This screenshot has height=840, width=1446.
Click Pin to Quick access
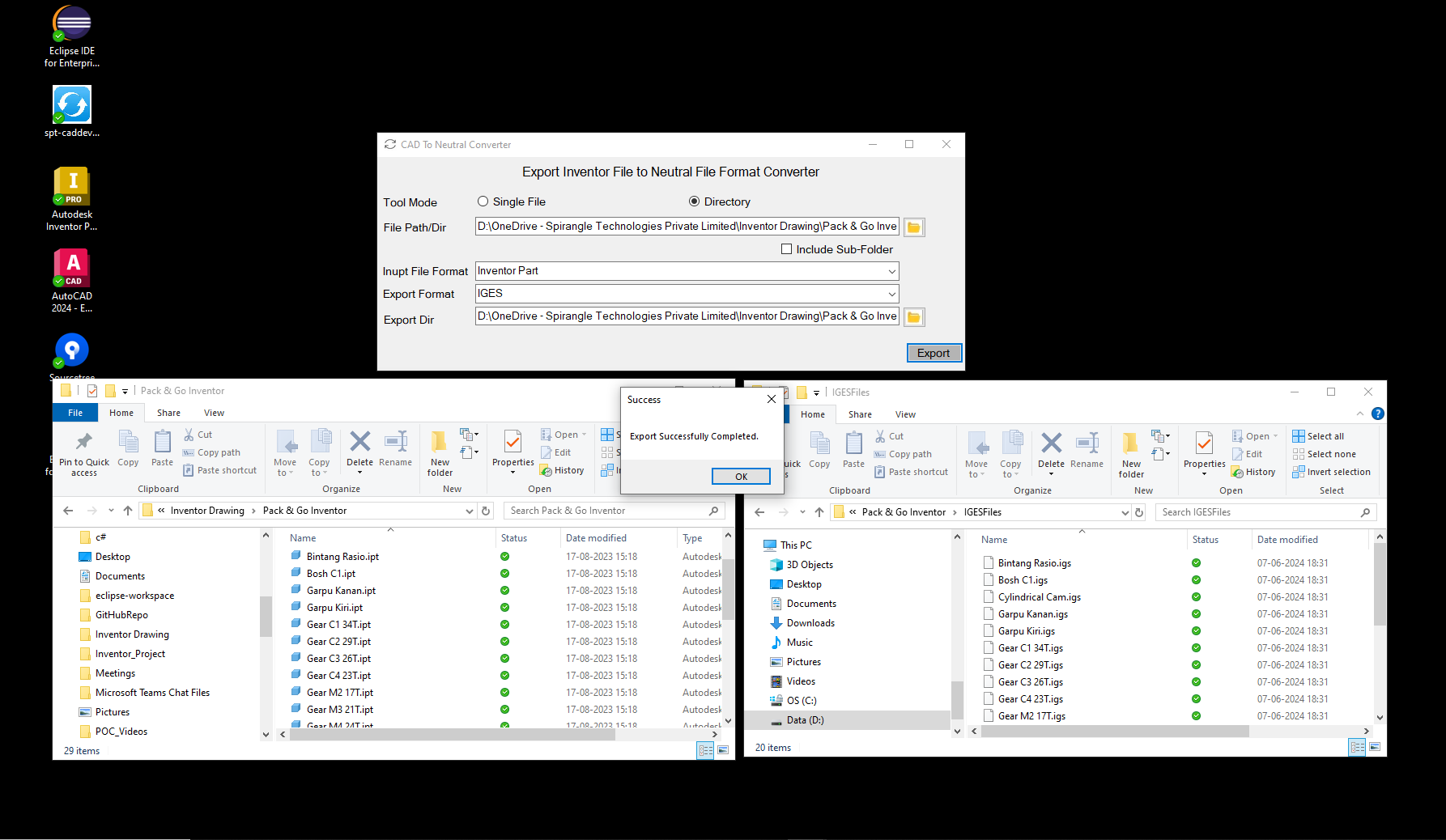[x=83, y=453]
